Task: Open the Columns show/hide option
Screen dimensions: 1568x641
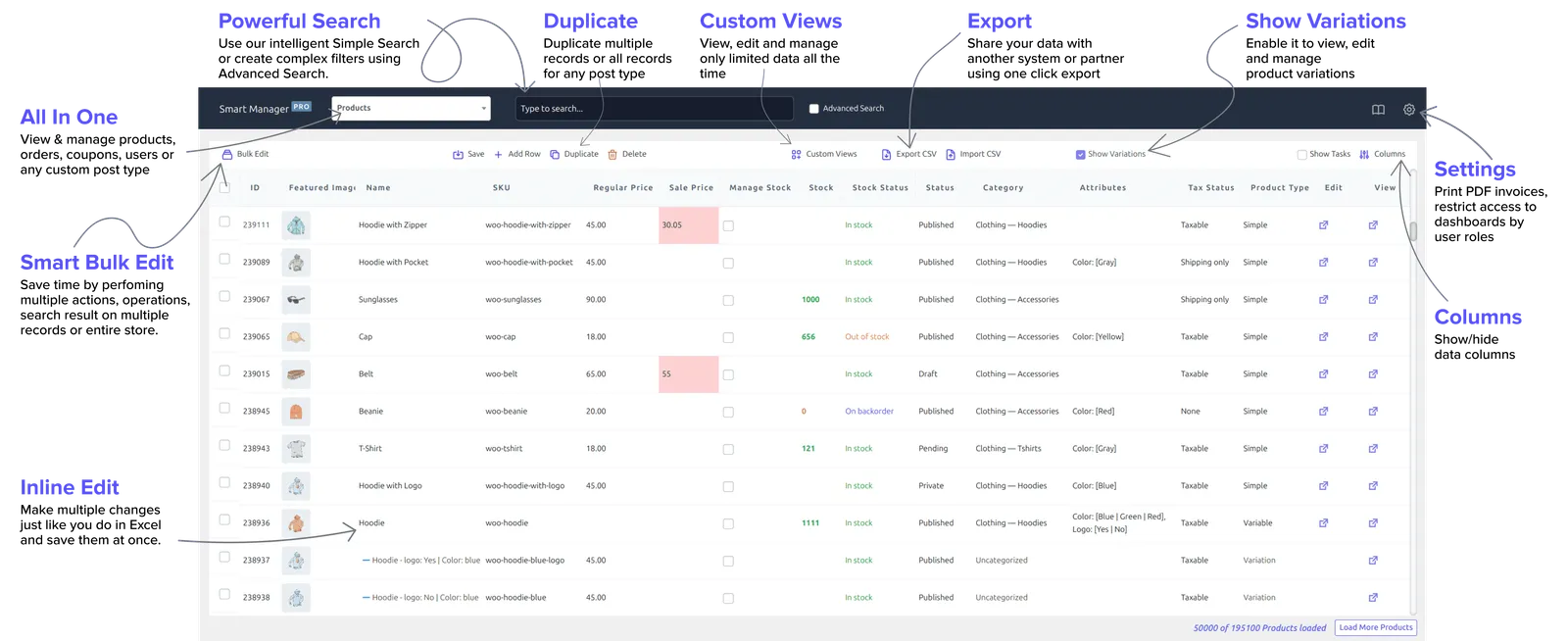Action: pos(1383,154)
